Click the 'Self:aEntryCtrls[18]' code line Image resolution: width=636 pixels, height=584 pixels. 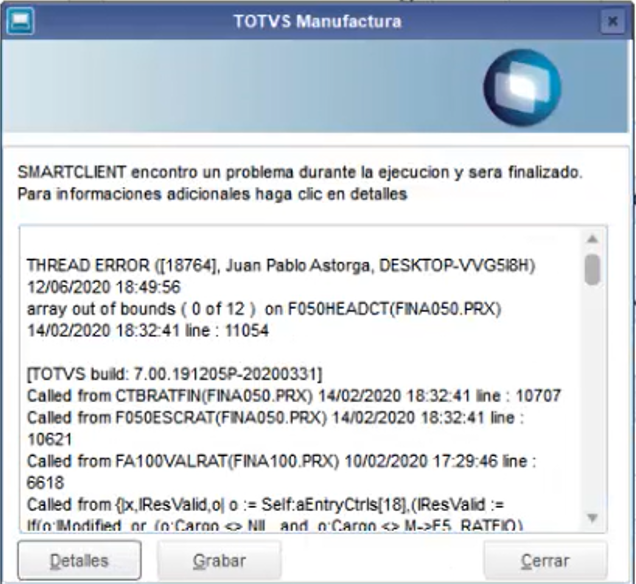265,505
